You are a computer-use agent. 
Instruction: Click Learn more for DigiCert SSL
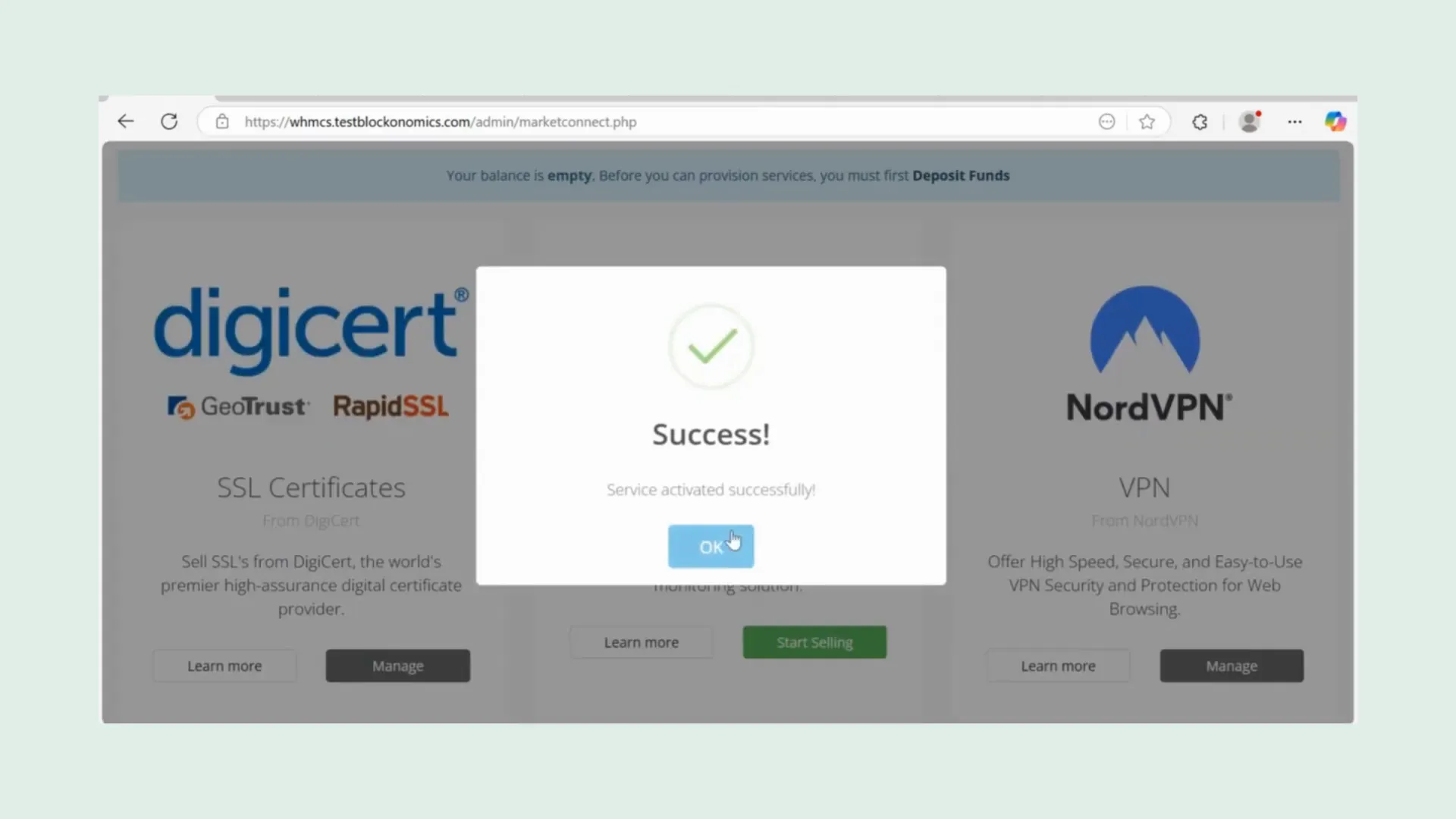tap(224, 665)
